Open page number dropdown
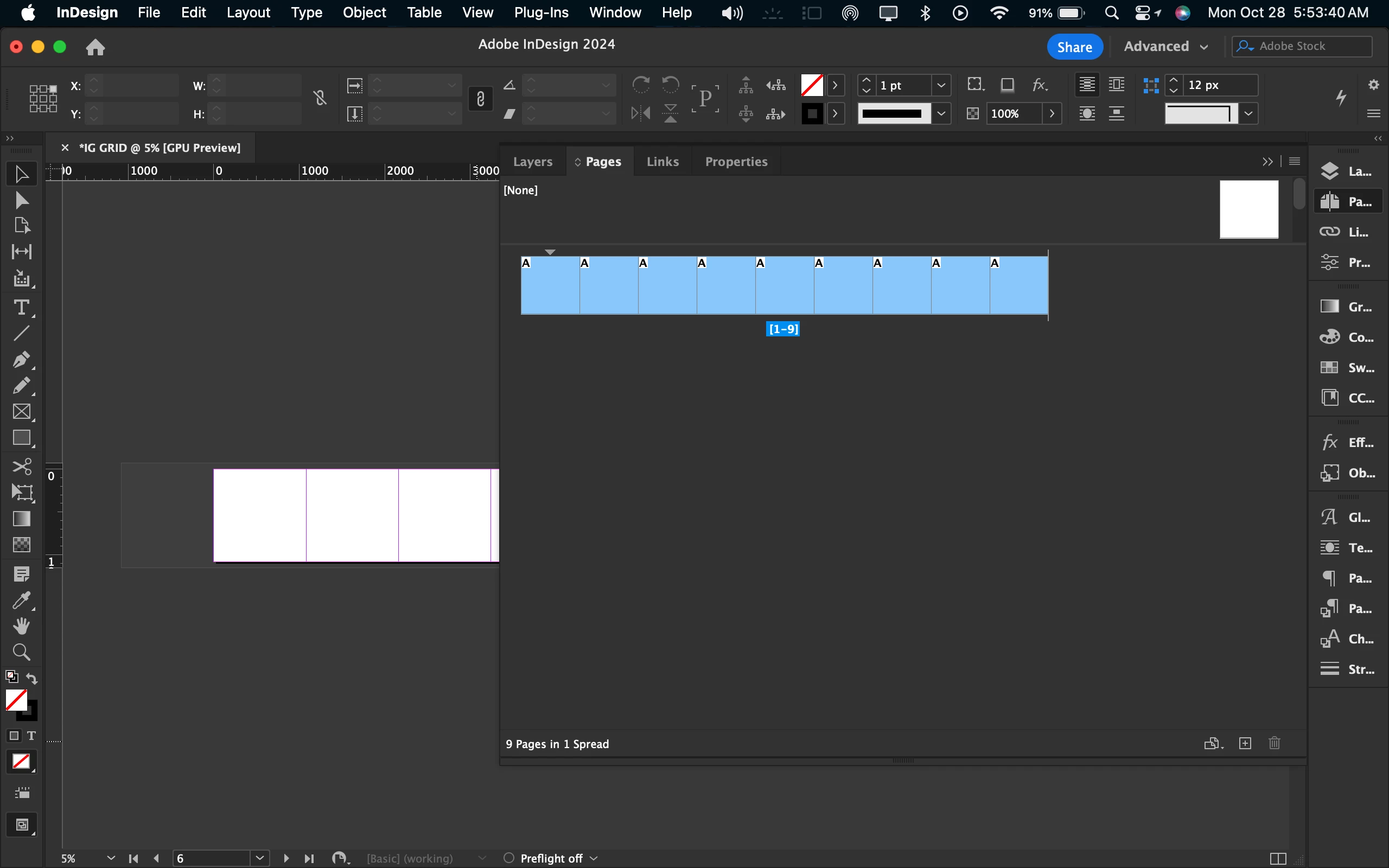Viewport: 1389px width, 868px height. pyautogui.click(x=260, y=858)
